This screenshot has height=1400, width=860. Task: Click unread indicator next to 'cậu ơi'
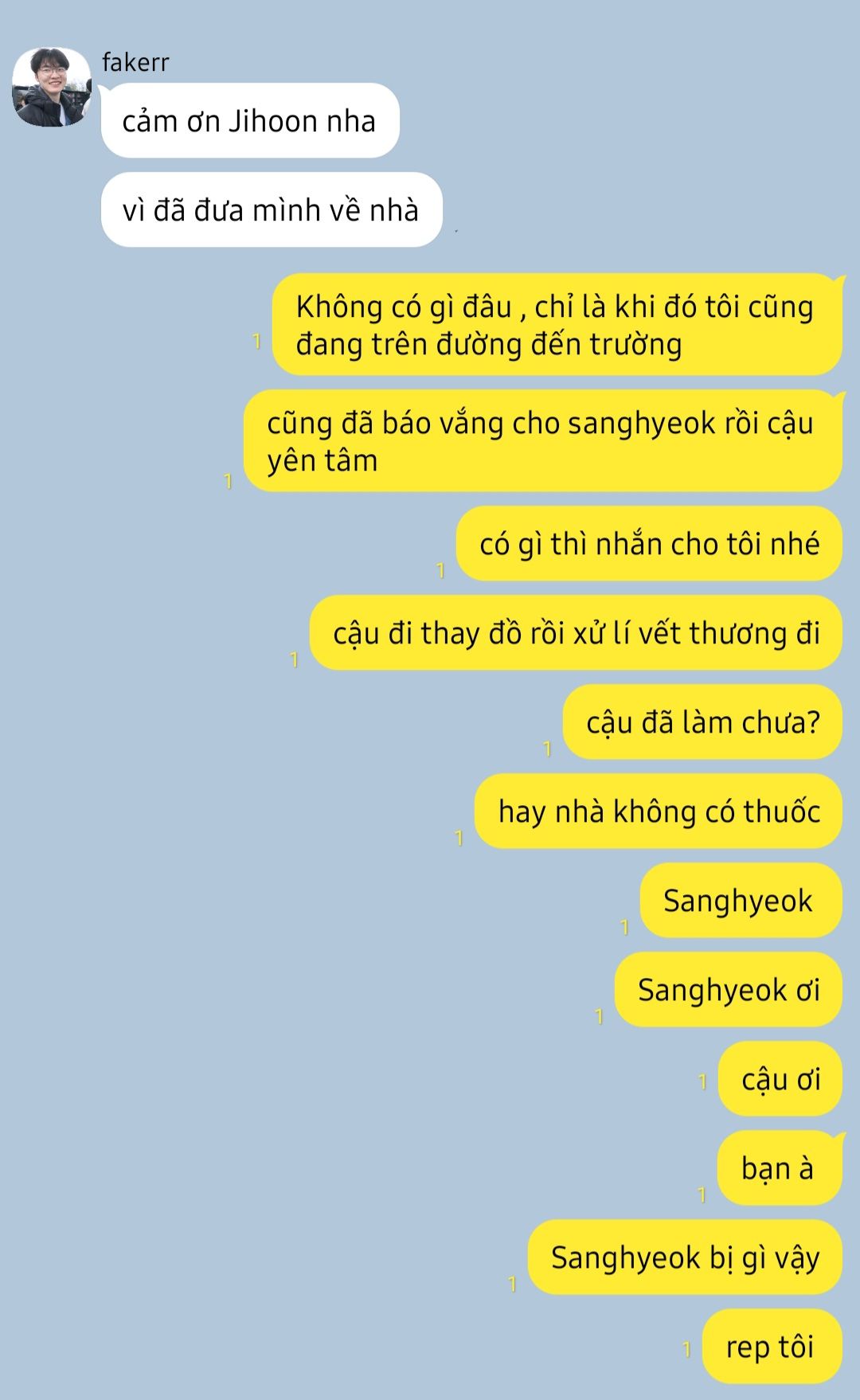702,1081
